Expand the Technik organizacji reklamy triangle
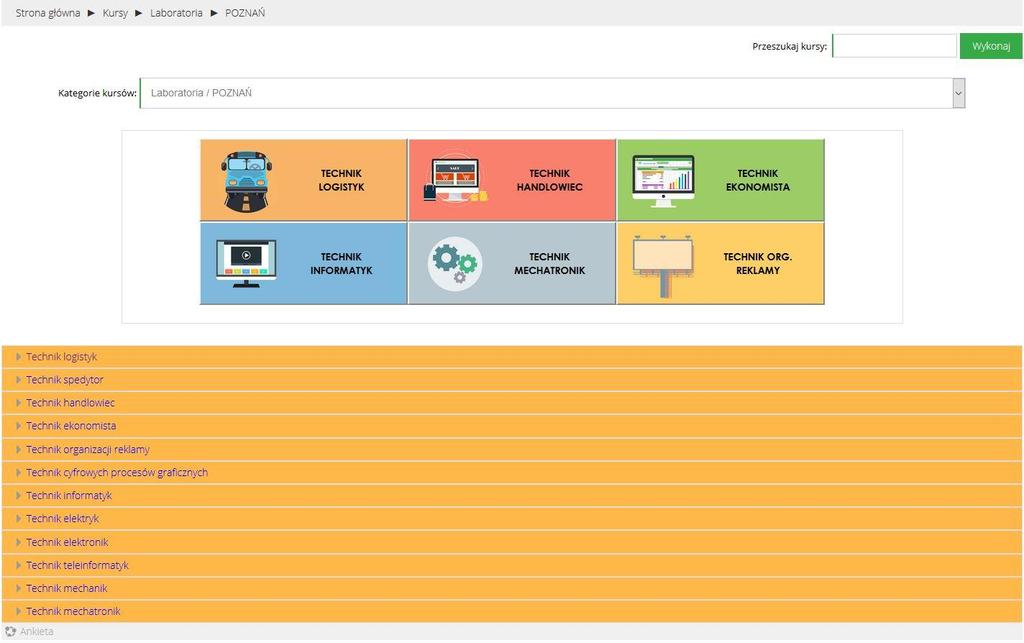 coord(18,450)
